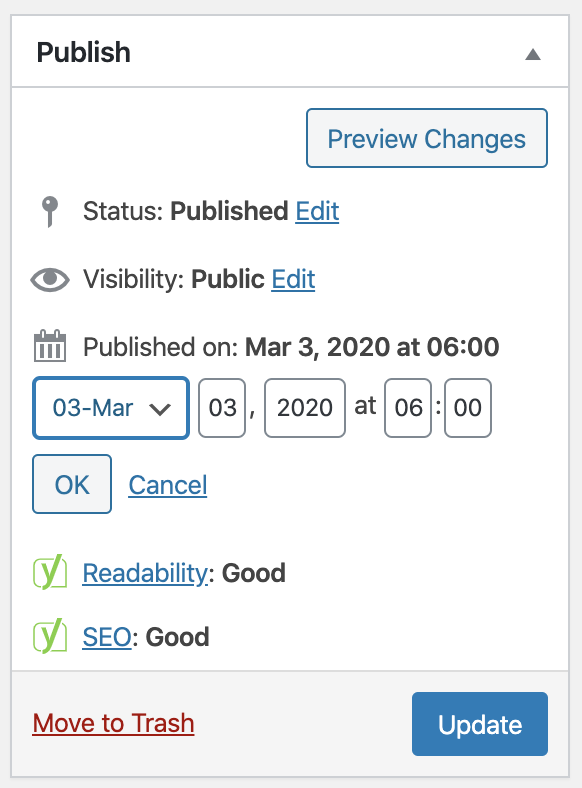Focus the hour field showing 06
The height and width of the screenshot is (788, 582).
408,408
